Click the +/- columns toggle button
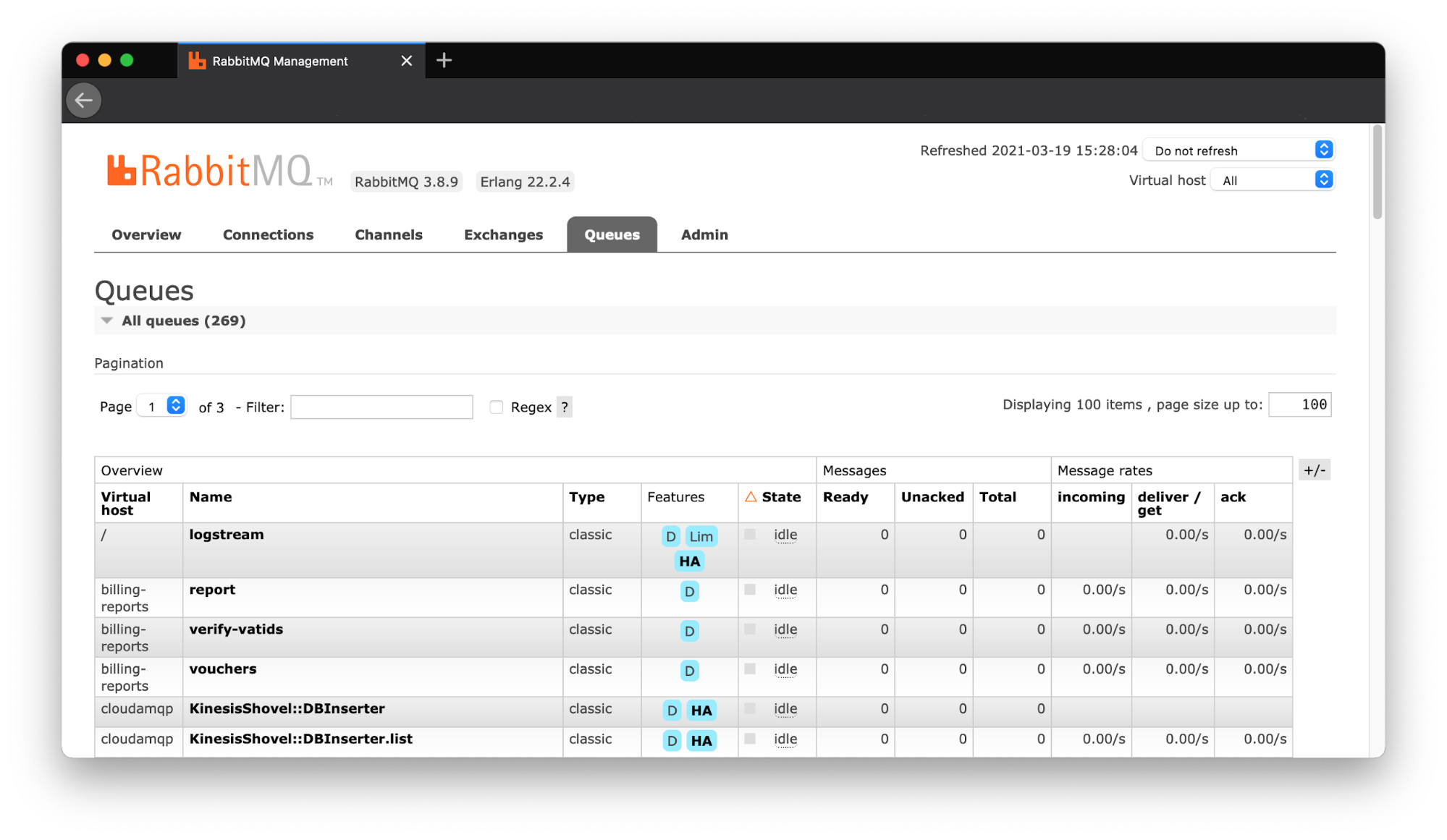The height and width of the screenshot is (840, 1447). coord(1314,470)
